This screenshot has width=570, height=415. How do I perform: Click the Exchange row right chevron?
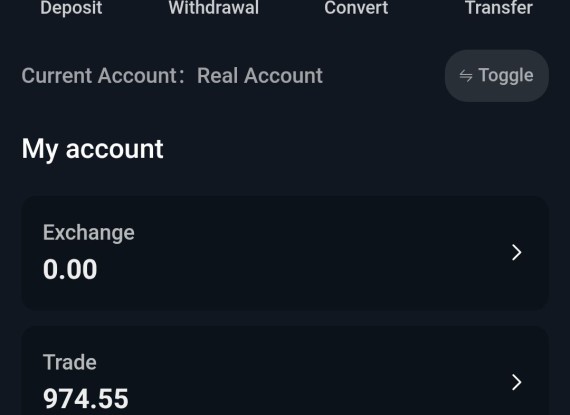pyautogui.click(x=517, y=253)
